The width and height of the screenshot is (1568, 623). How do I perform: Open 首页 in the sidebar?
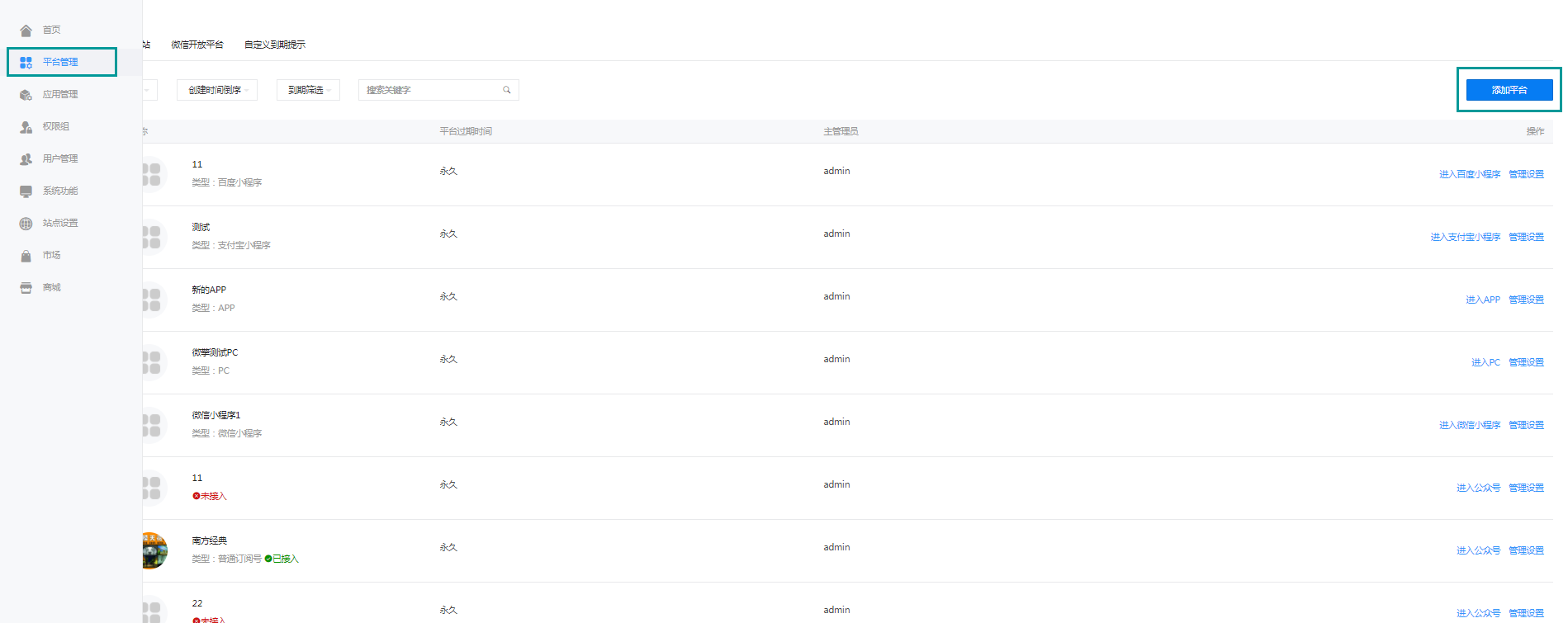coord(52,30)
